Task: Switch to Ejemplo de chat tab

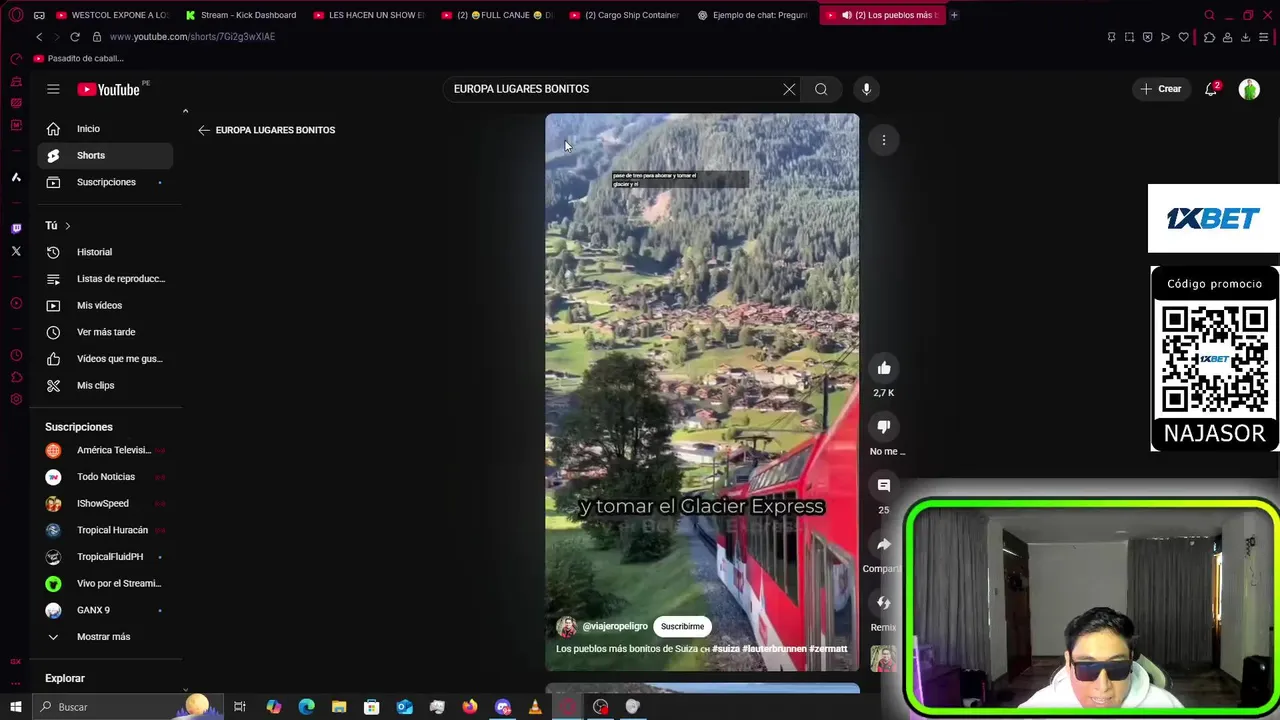Action: [x=753, y=15]
